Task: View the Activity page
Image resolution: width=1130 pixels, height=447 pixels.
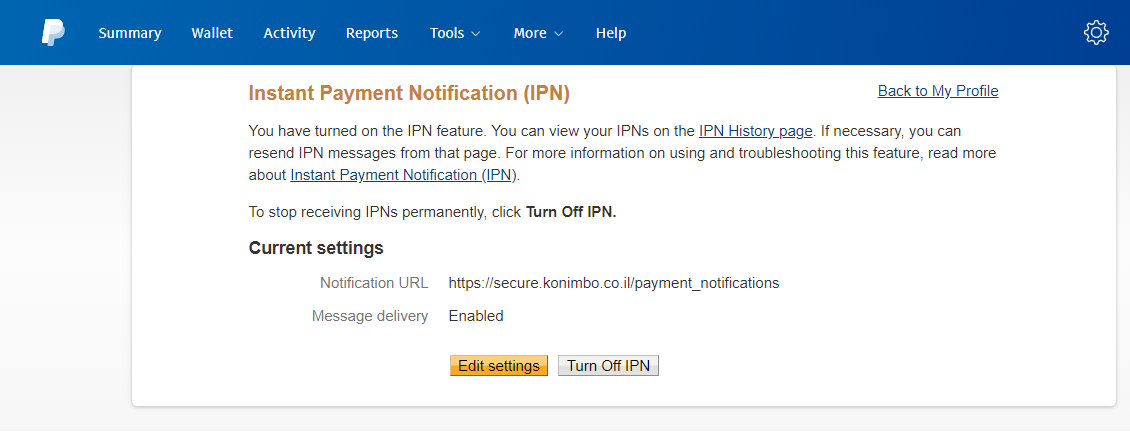Action: coord(289,33)
